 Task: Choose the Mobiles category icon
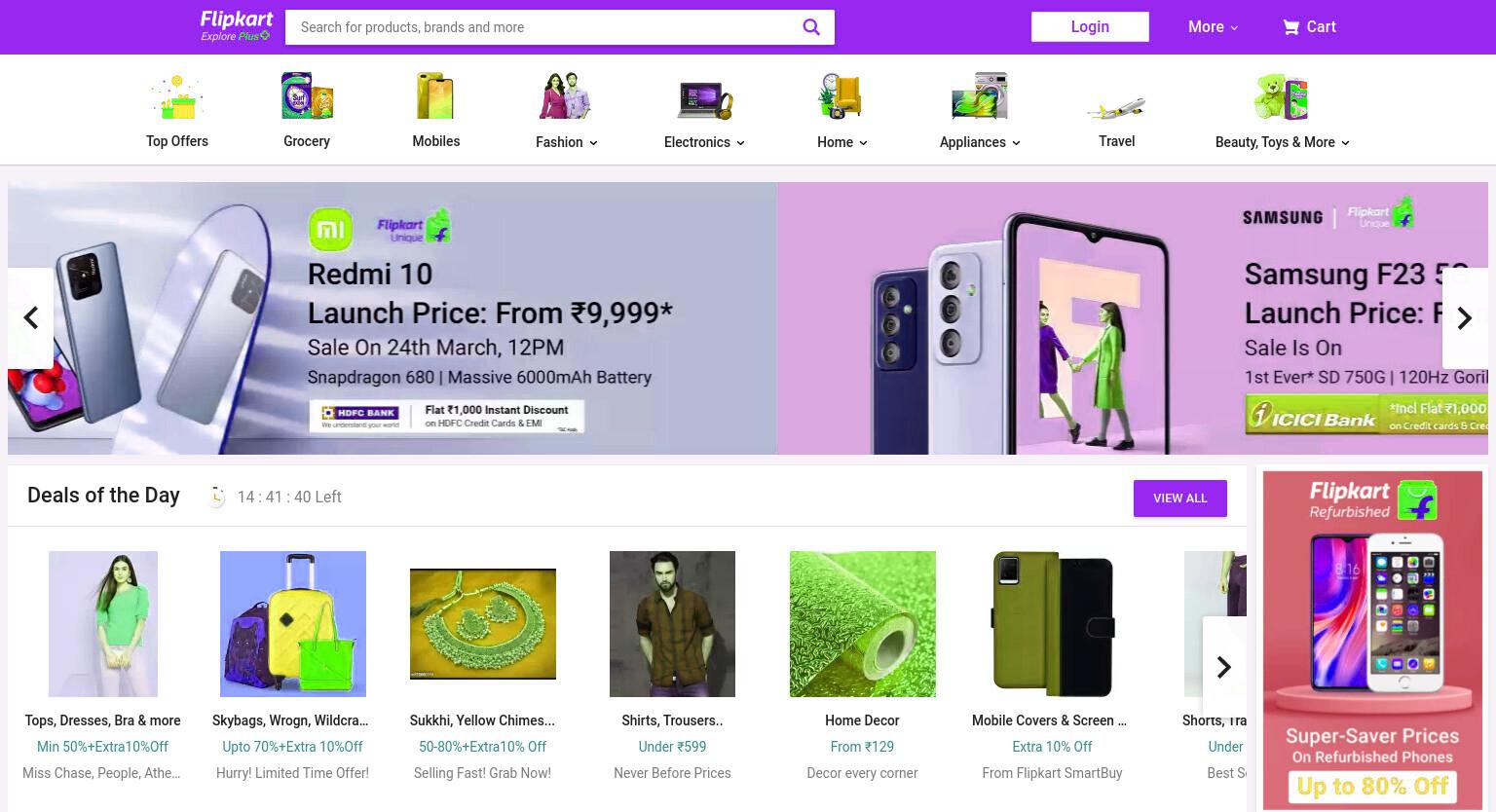[435, 96]
